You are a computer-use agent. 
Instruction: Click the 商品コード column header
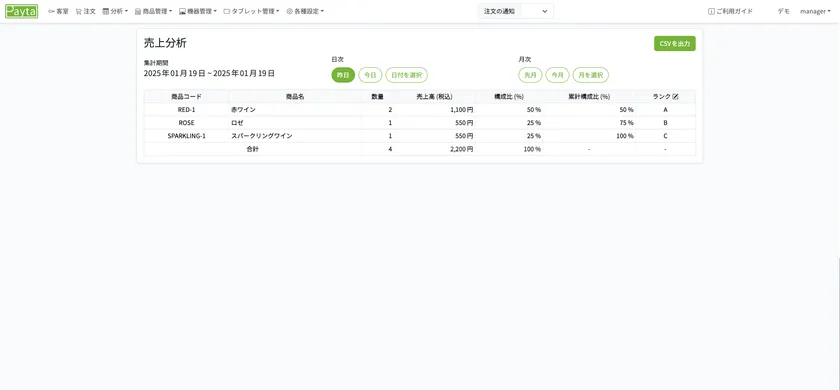186,97
